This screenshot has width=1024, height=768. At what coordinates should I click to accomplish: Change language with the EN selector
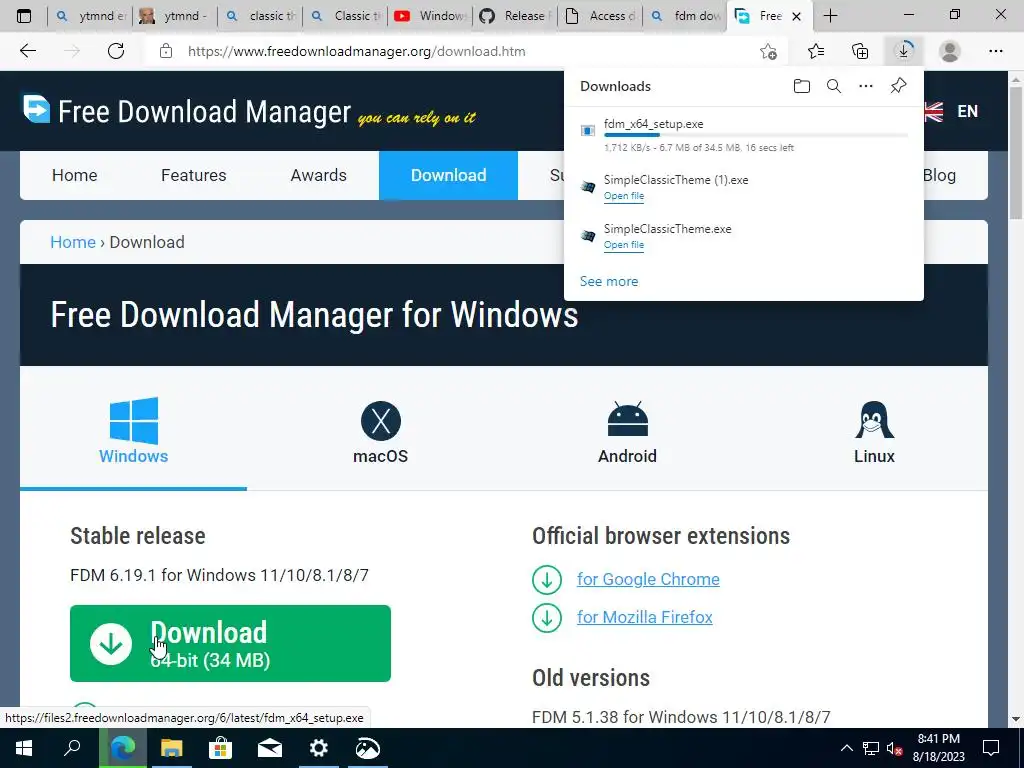point(967,111)
